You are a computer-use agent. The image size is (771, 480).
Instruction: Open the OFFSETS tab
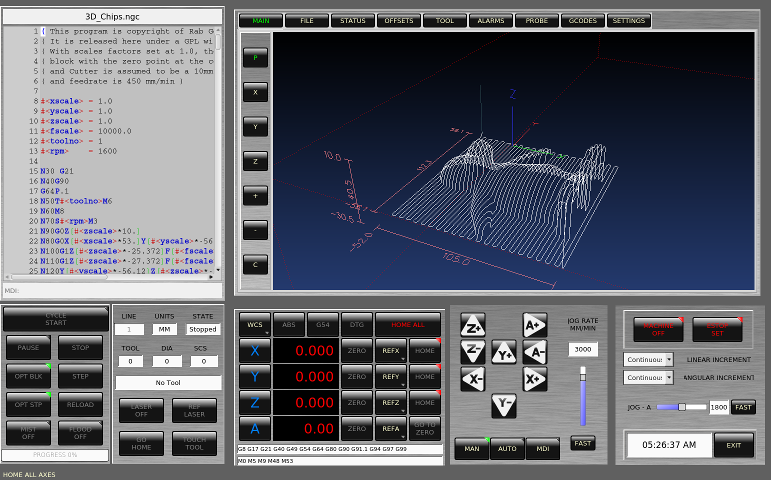(399, 20)
